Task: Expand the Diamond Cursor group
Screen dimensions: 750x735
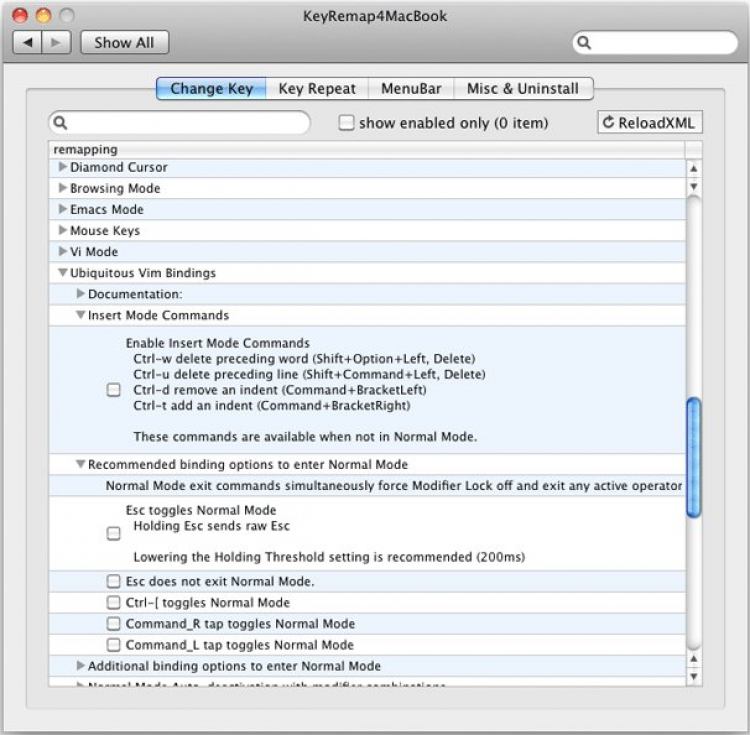Action: coord(62,167)
